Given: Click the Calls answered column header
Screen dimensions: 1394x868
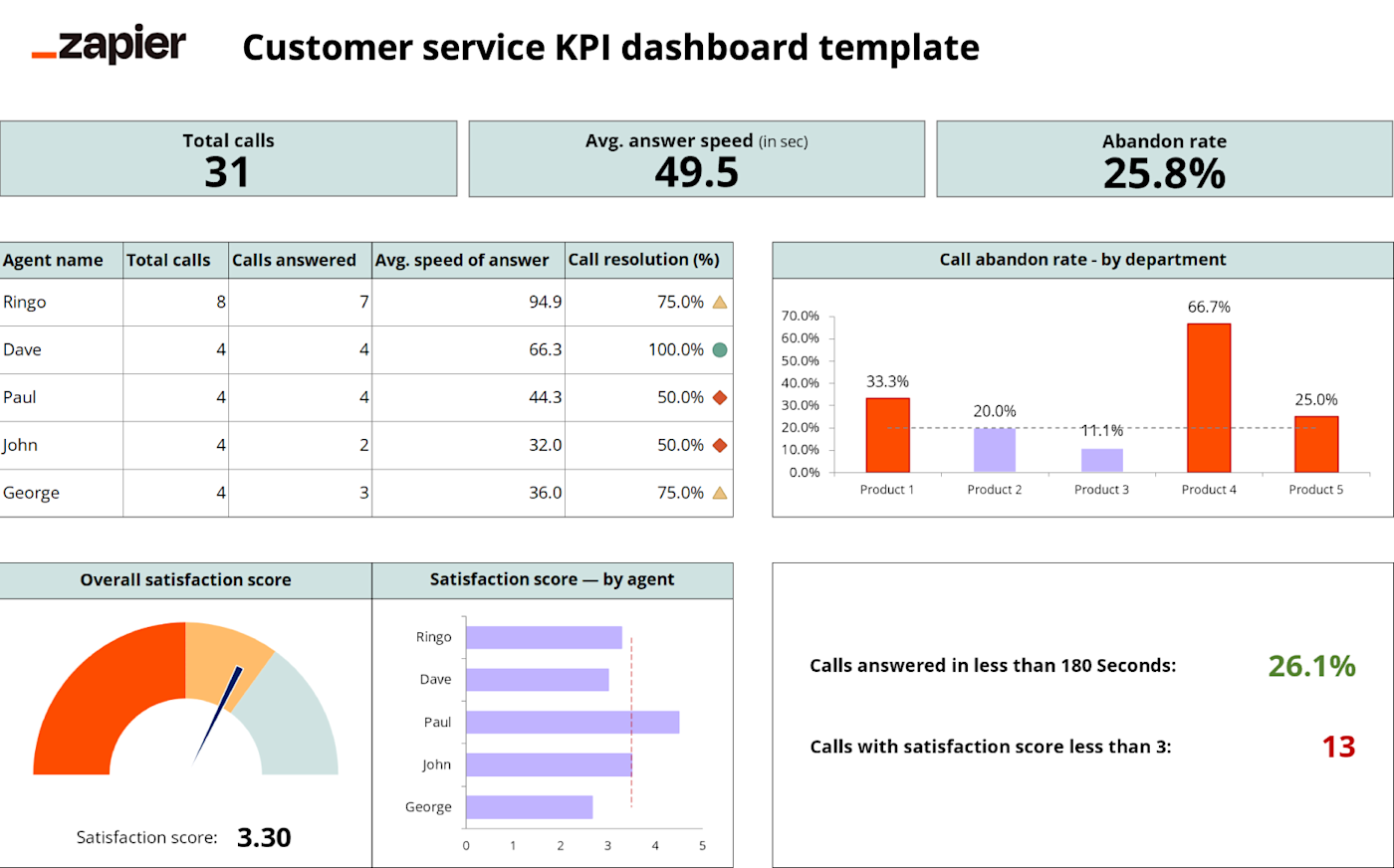Looking at the screenshot, I should pyautogui.click(x=301, y=260).
